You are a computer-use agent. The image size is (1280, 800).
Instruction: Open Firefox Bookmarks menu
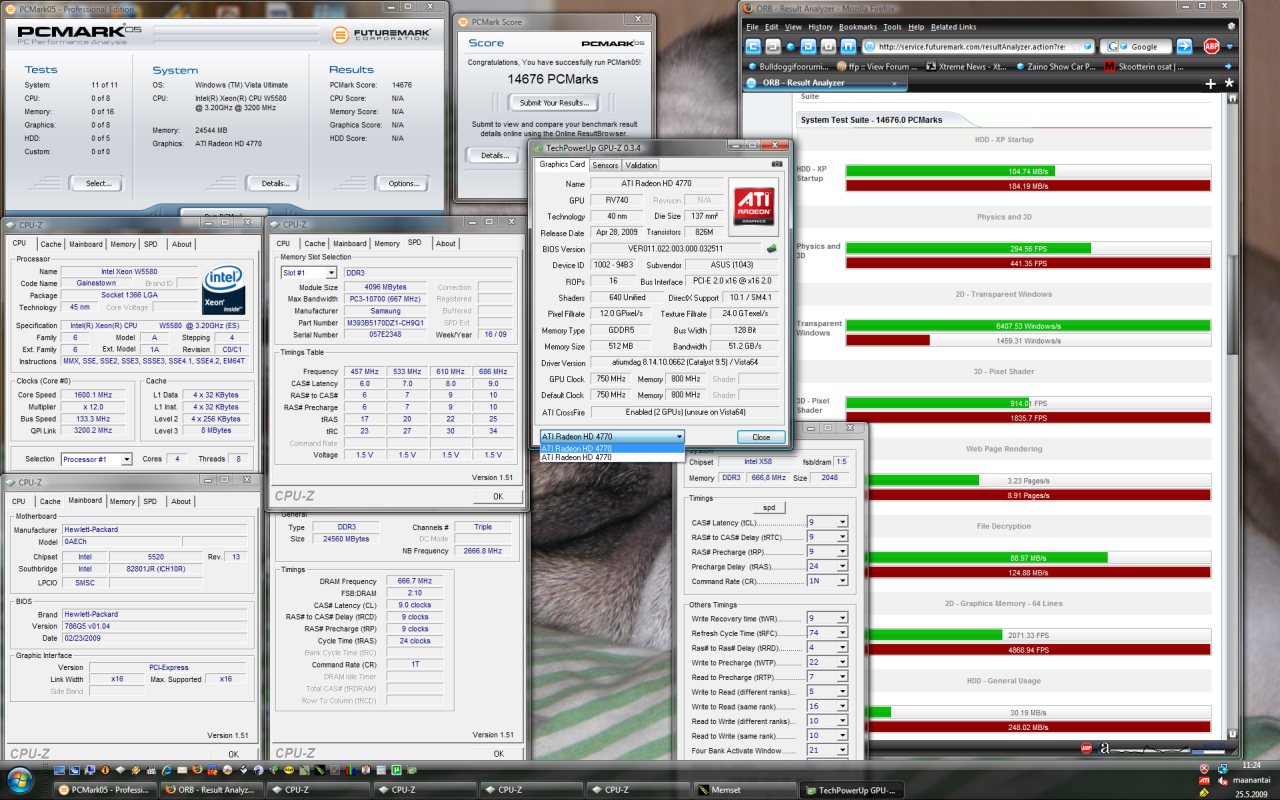pyautogui.click(x=858, y=27)
